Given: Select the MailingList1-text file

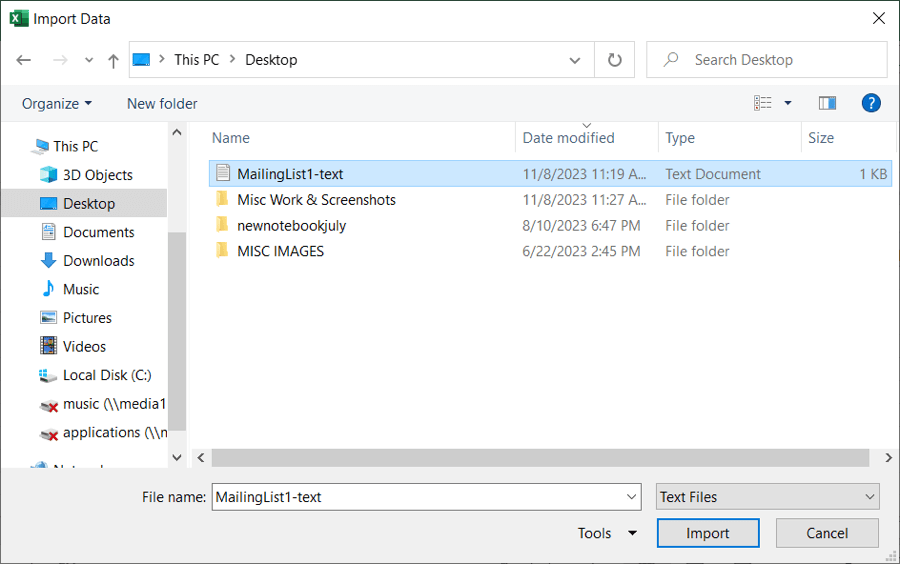Looking at the screenshot, I should (x=290, y=174).
